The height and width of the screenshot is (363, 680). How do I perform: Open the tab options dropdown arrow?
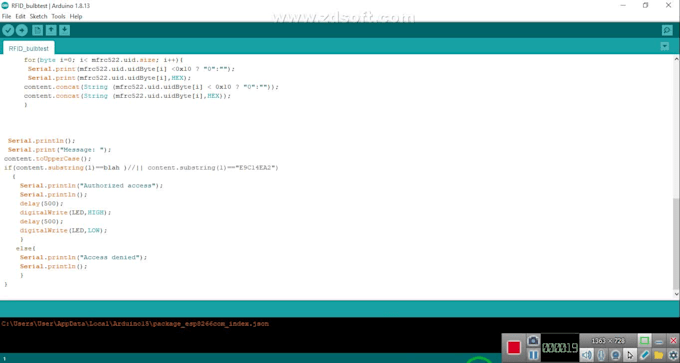(664, 46)
